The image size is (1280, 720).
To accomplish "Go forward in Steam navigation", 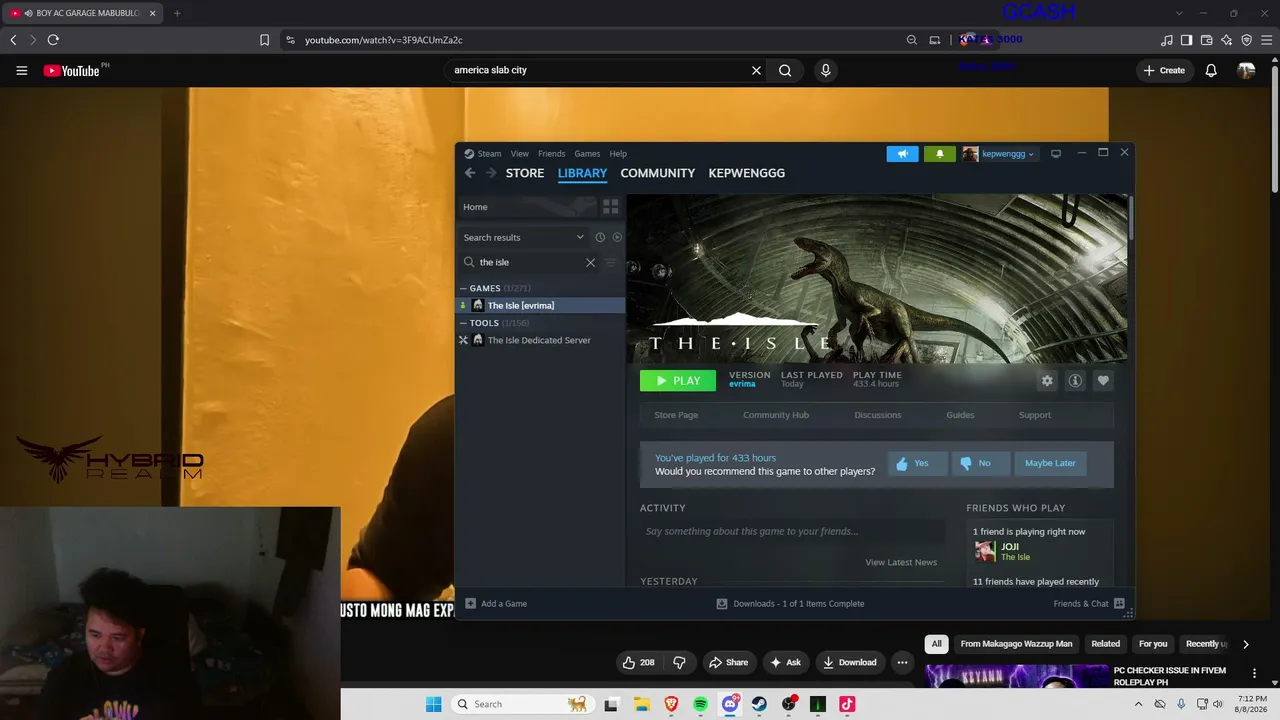I will click(x=490, y=173).
